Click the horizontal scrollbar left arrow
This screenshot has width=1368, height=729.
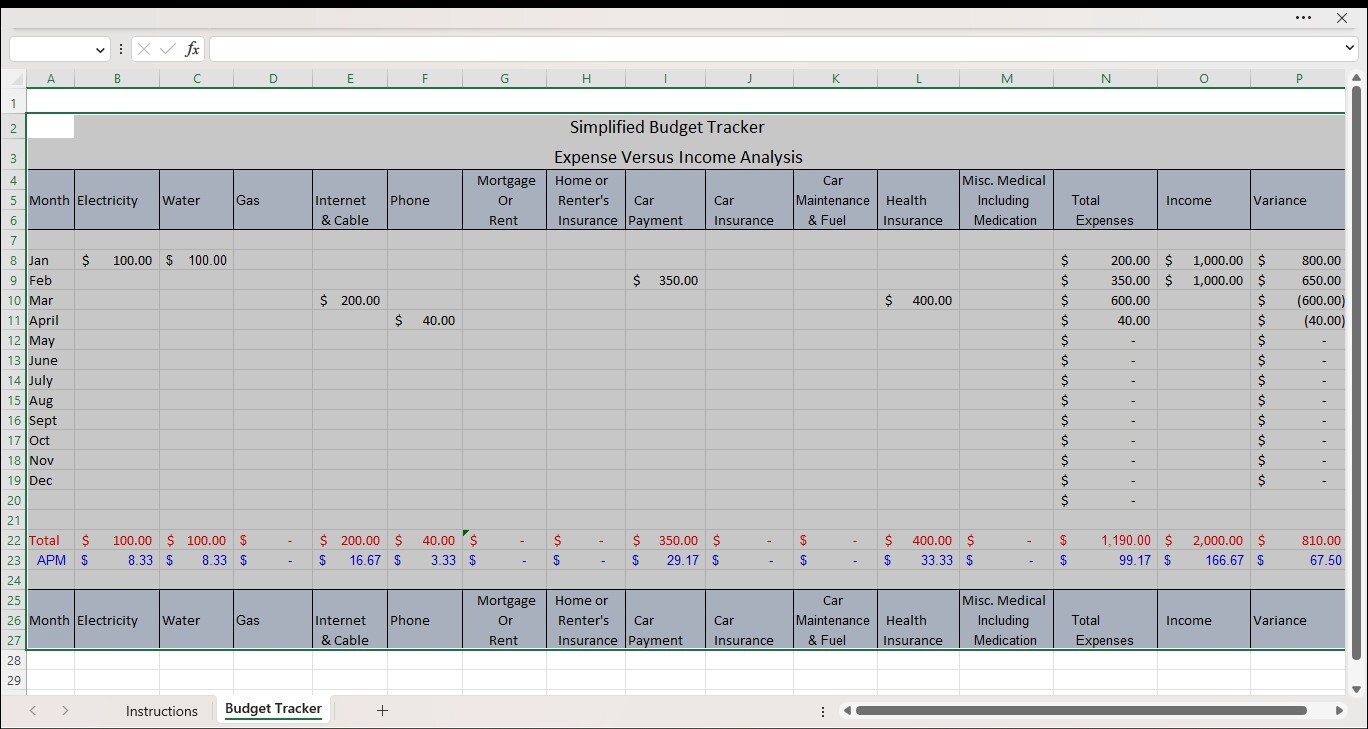pyautogui.click(x=847, y=710)
